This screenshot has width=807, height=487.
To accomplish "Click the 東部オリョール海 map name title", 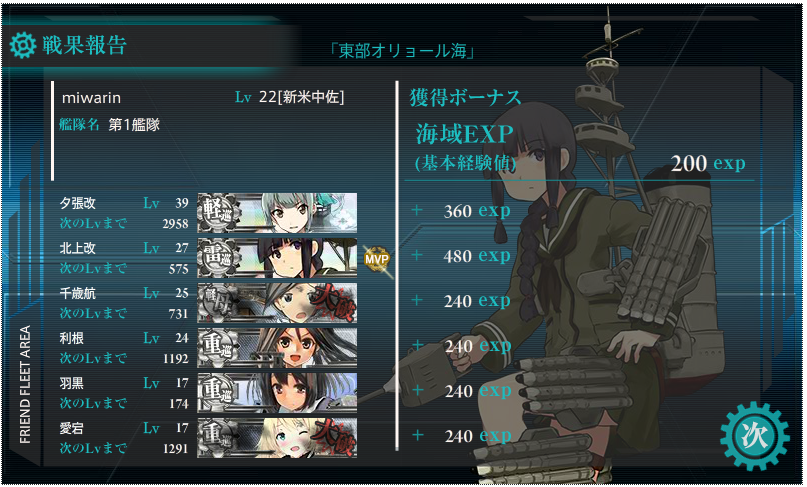I will pos(402,52).
